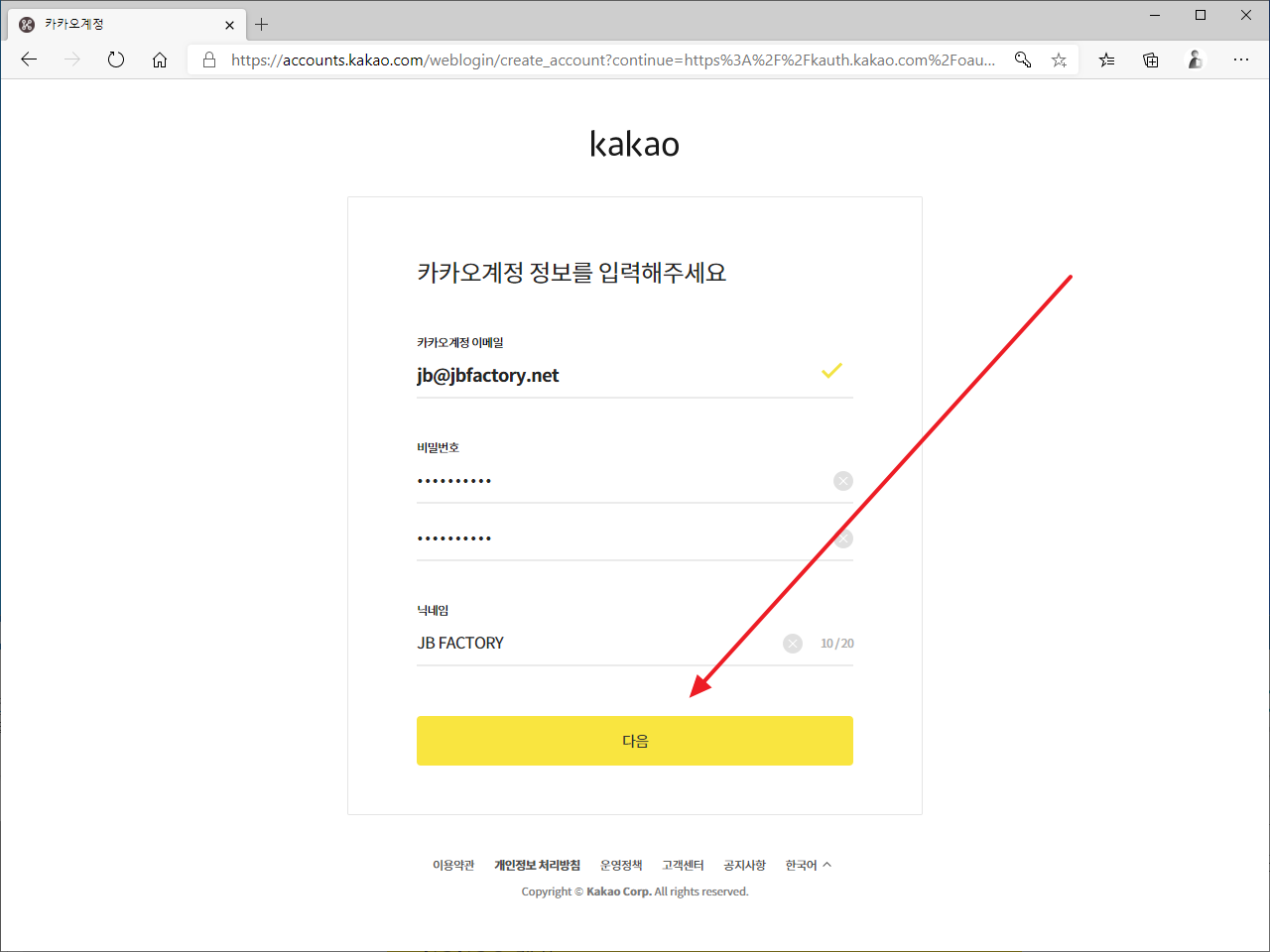This screenshot has width=1270, height=952.
Task: Close the 카카오계정 browser tab
Action: click(229, 25)
